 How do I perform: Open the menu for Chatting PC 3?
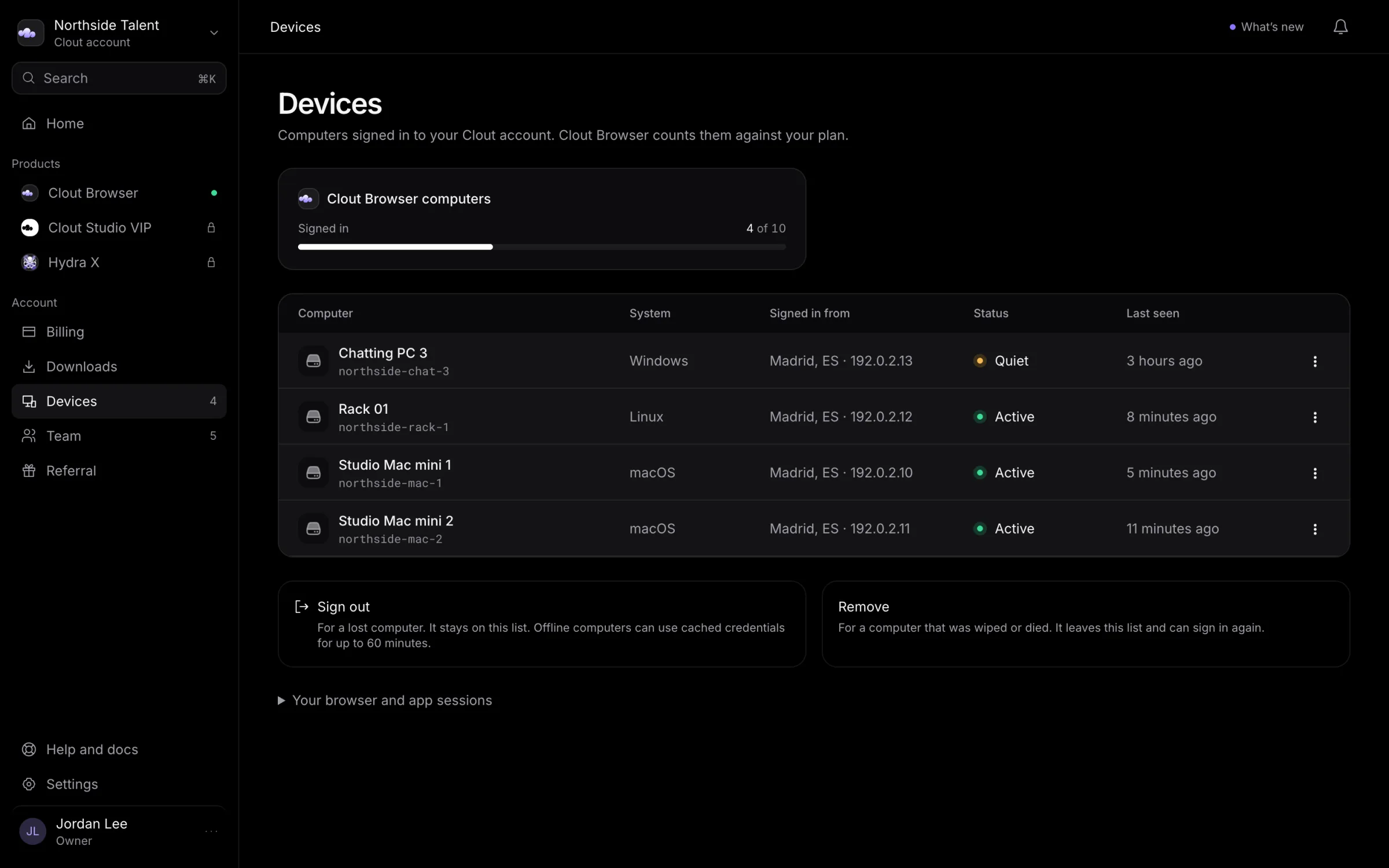pyautogui.click(x=1315, y=361)
